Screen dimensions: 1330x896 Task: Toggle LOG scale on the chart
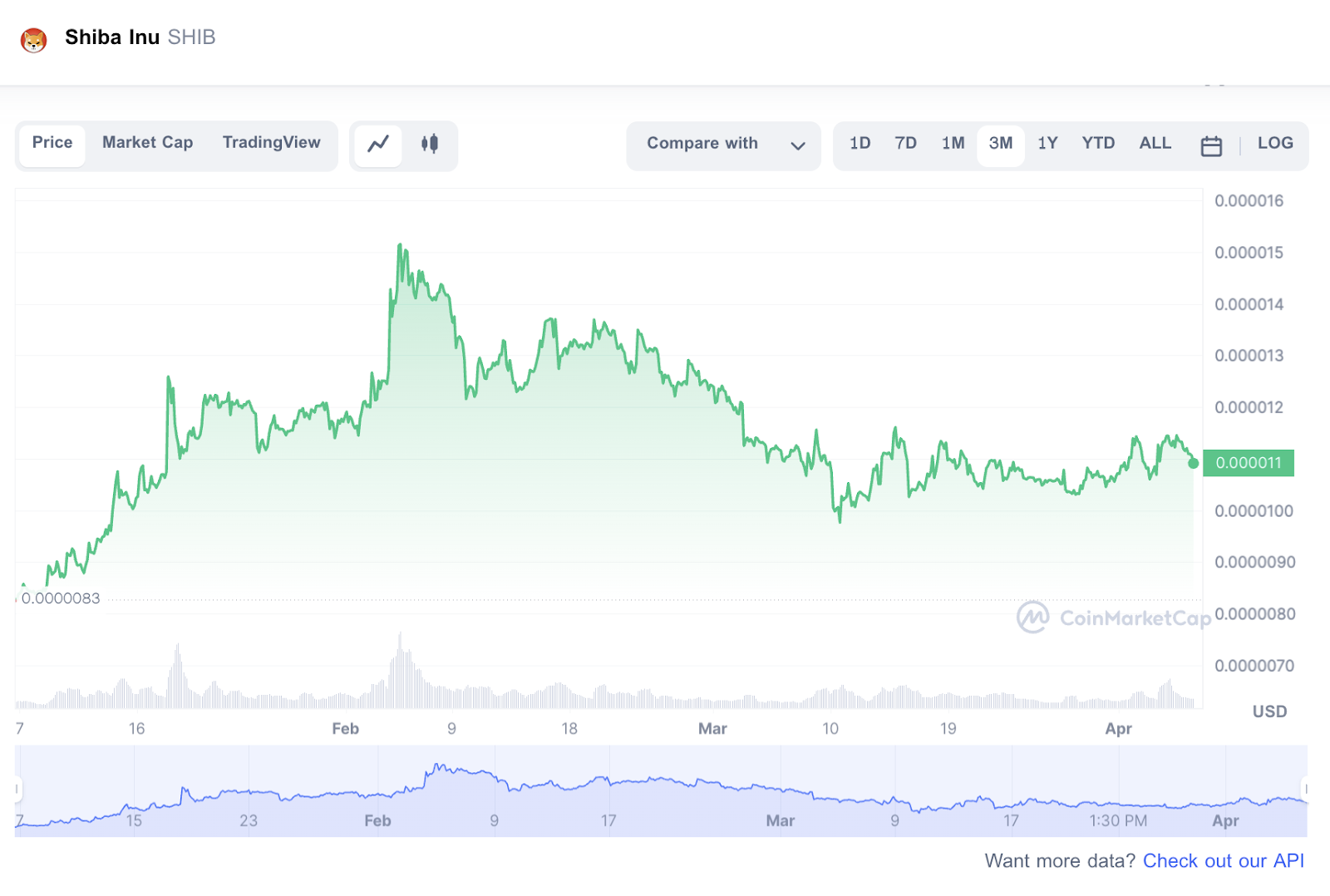click(1275, 143)
